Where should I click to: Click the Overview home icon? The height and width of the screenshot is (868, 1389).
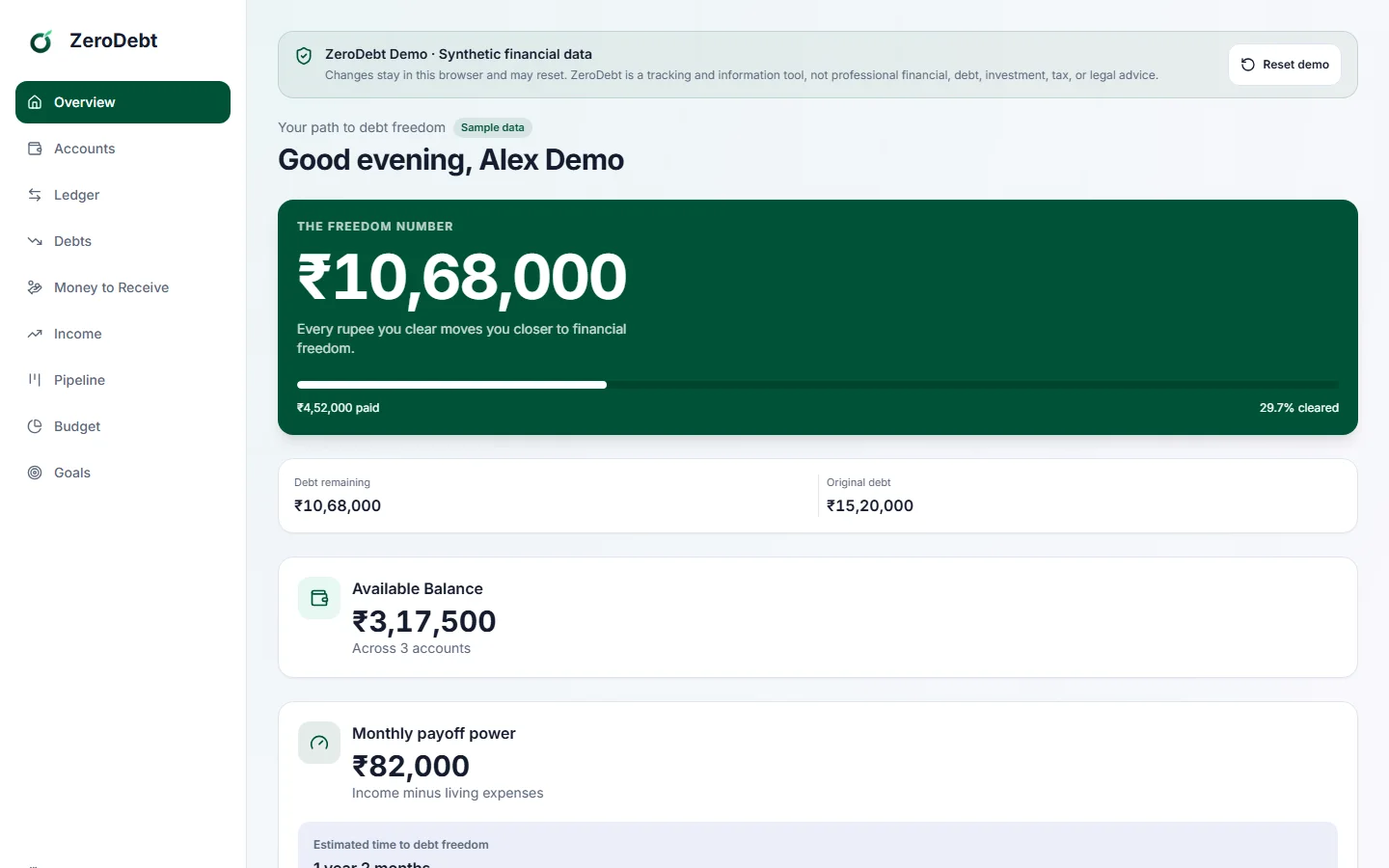click(35, 102)
